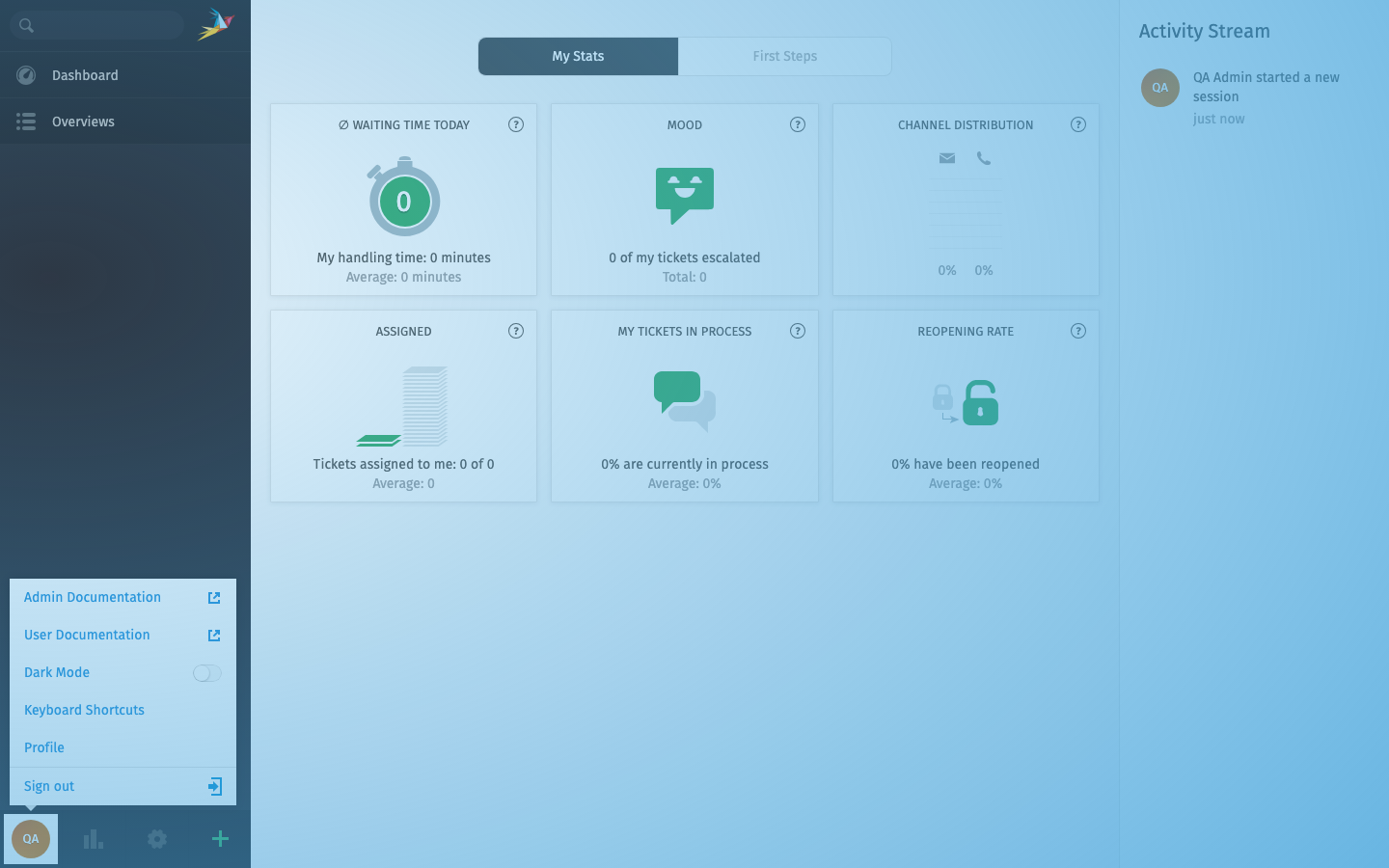Click the phone channel icon

(984, 158)
